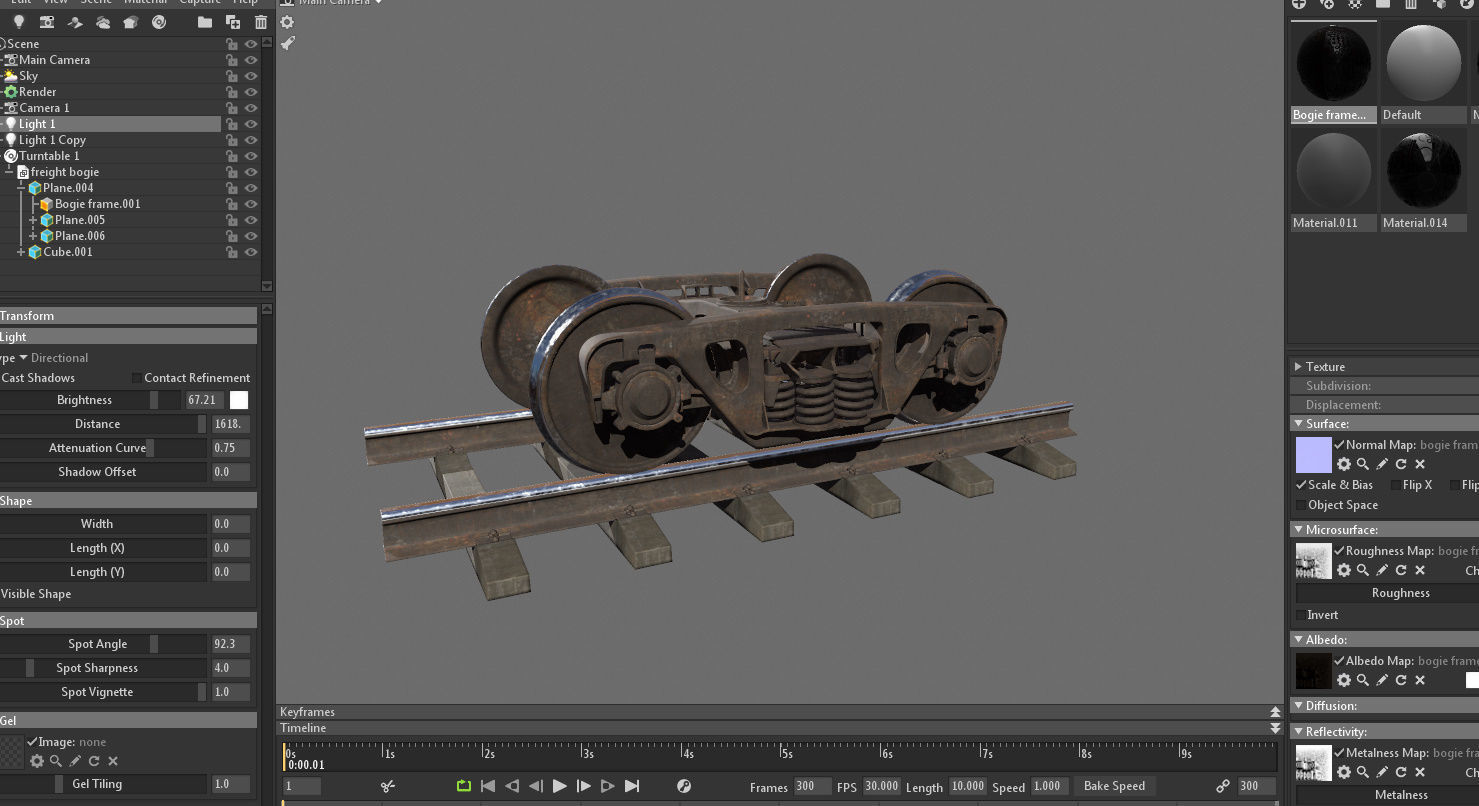Click the Bake Speed button
Viewport: 1479px width, 806px height.
click(1114, 786)
